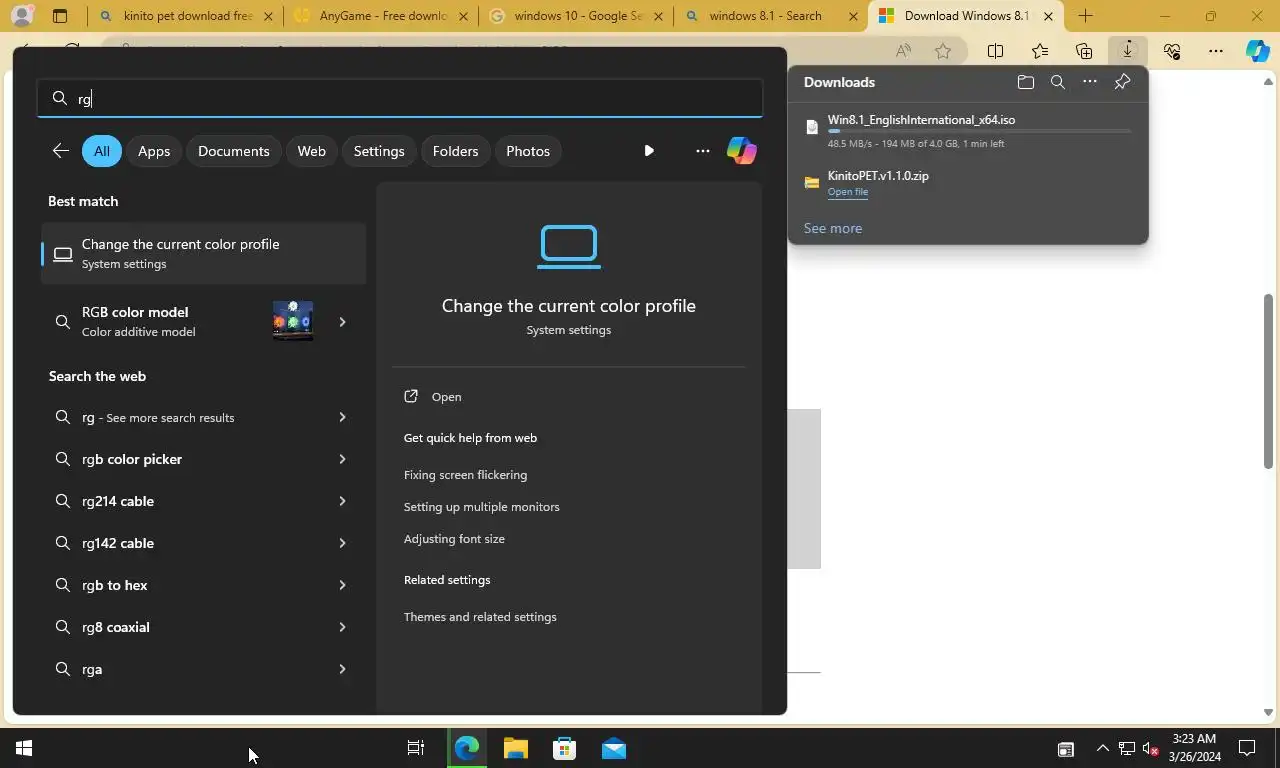Add page to favorites star icon
The height and width of the screenshot is (768, 1280).
[943, 50]
